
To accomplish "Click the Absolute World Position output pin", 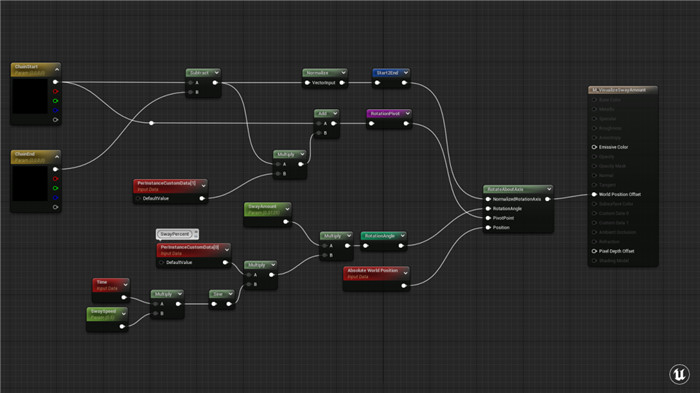I will (x=404, y=286).
